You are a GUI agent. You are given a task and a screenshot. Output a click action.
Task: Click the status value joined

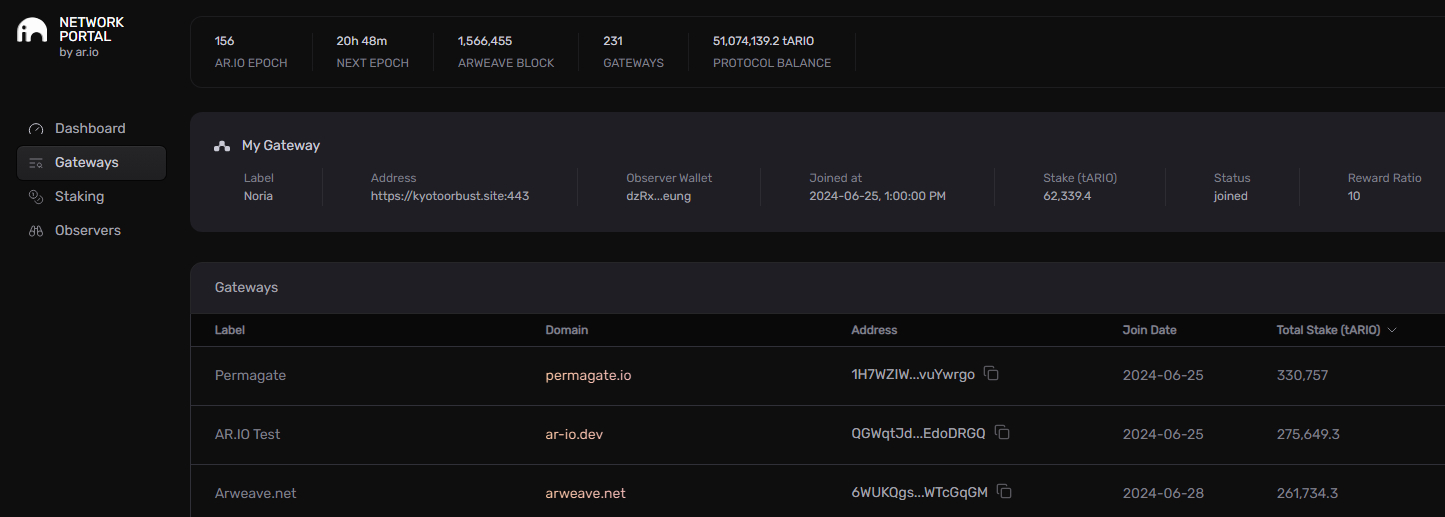pyautogui.click(x=1231, y=196)
